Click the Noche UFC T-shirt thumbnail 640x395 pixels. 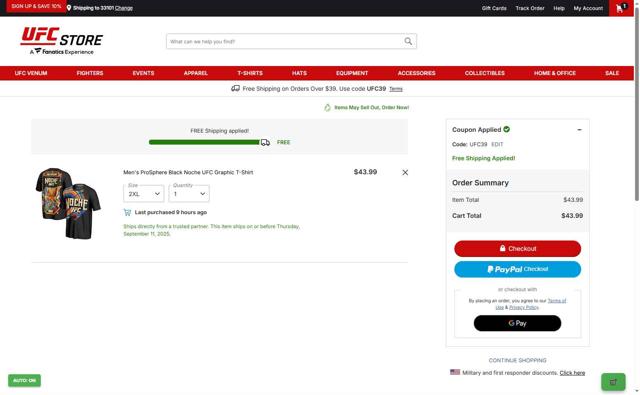[68, 203]
